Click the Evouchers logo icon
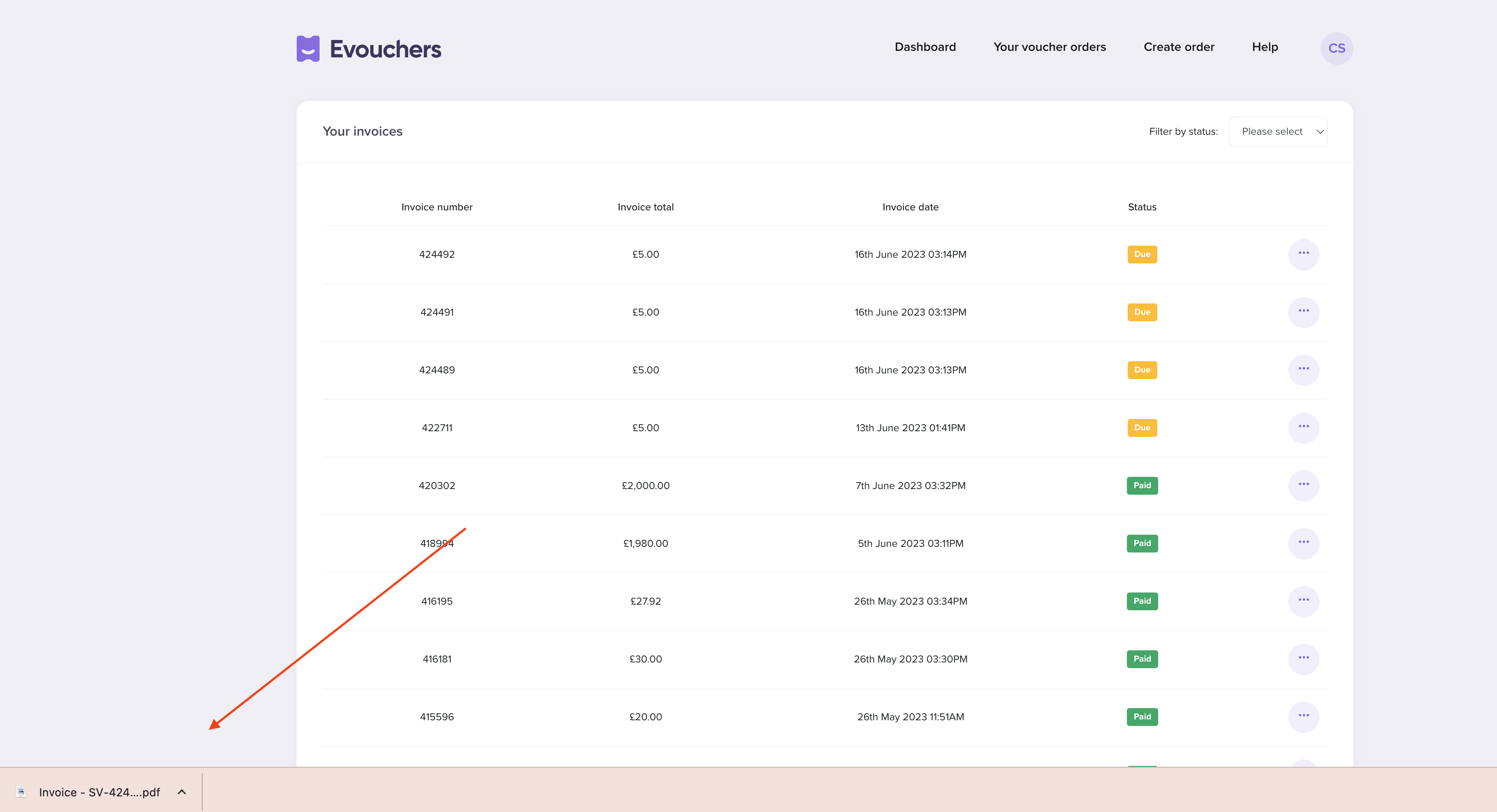The height and width of the screenshot is (812, 1497). point(308,49)
